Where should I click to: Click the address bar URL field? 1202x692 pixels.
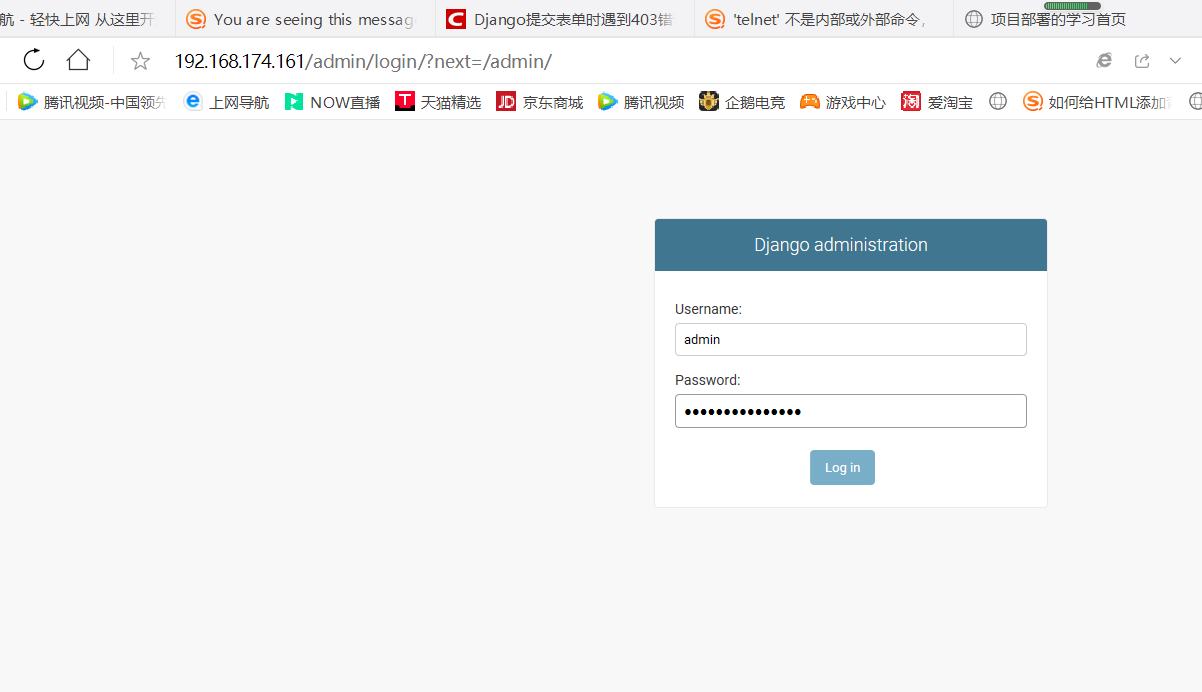[x=363, y=61]
